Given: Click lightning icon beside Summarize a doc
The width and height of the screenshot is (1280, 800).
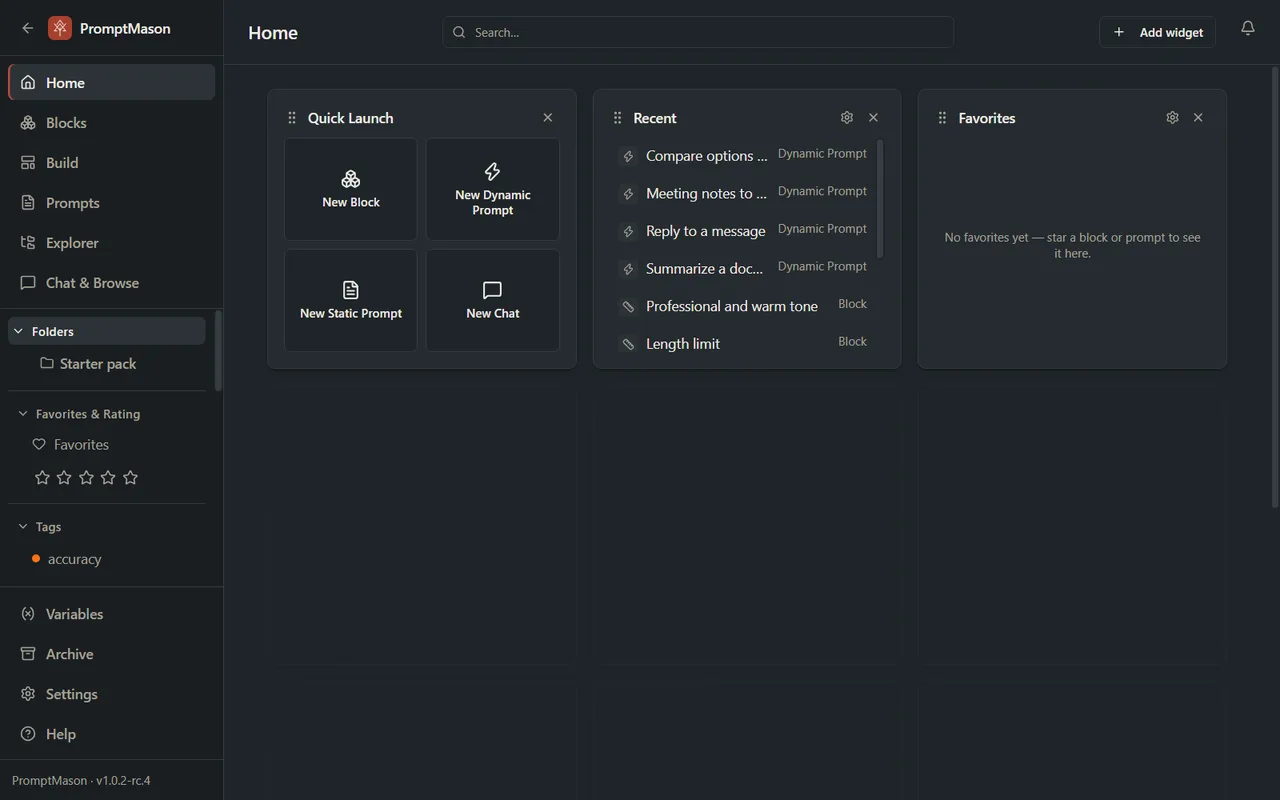Looking at the screenshot, I should (628, 269).
